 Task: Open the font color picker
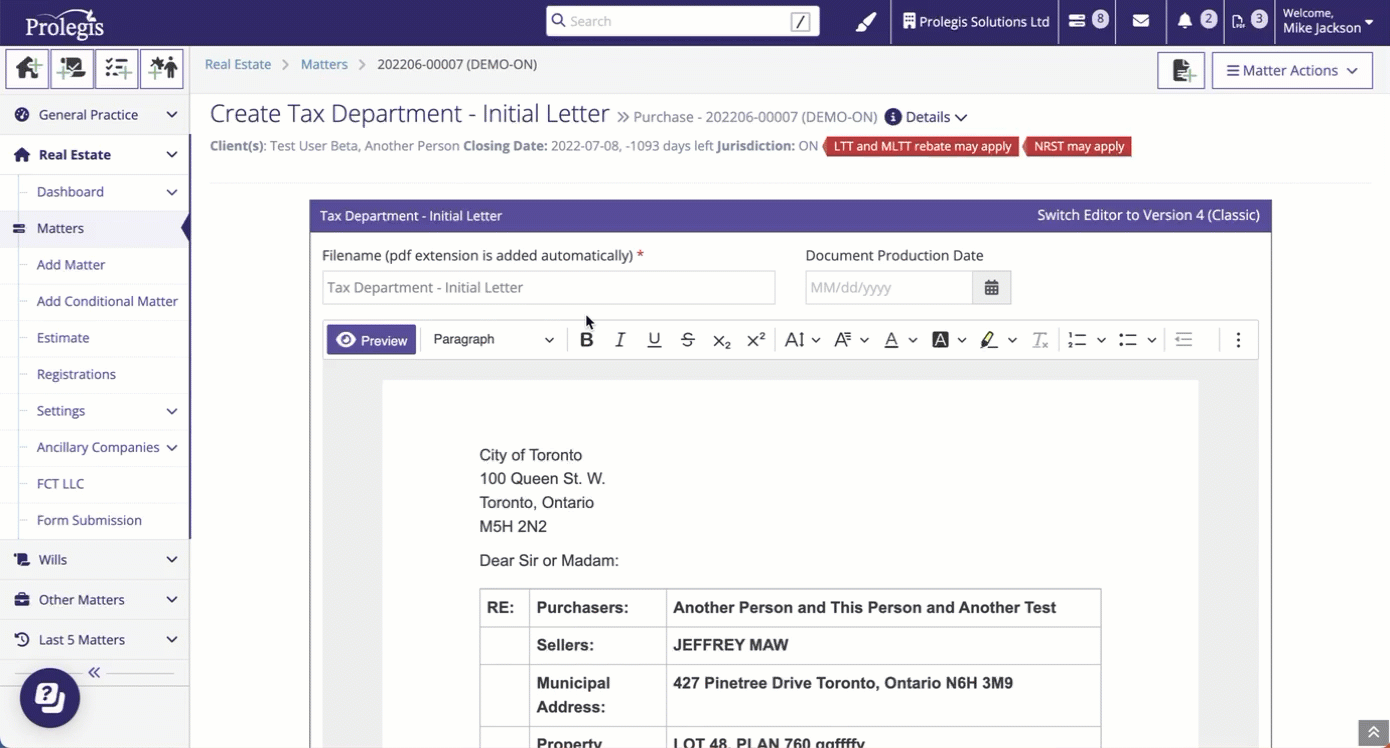pyautogui.click(x=892, y=340)
